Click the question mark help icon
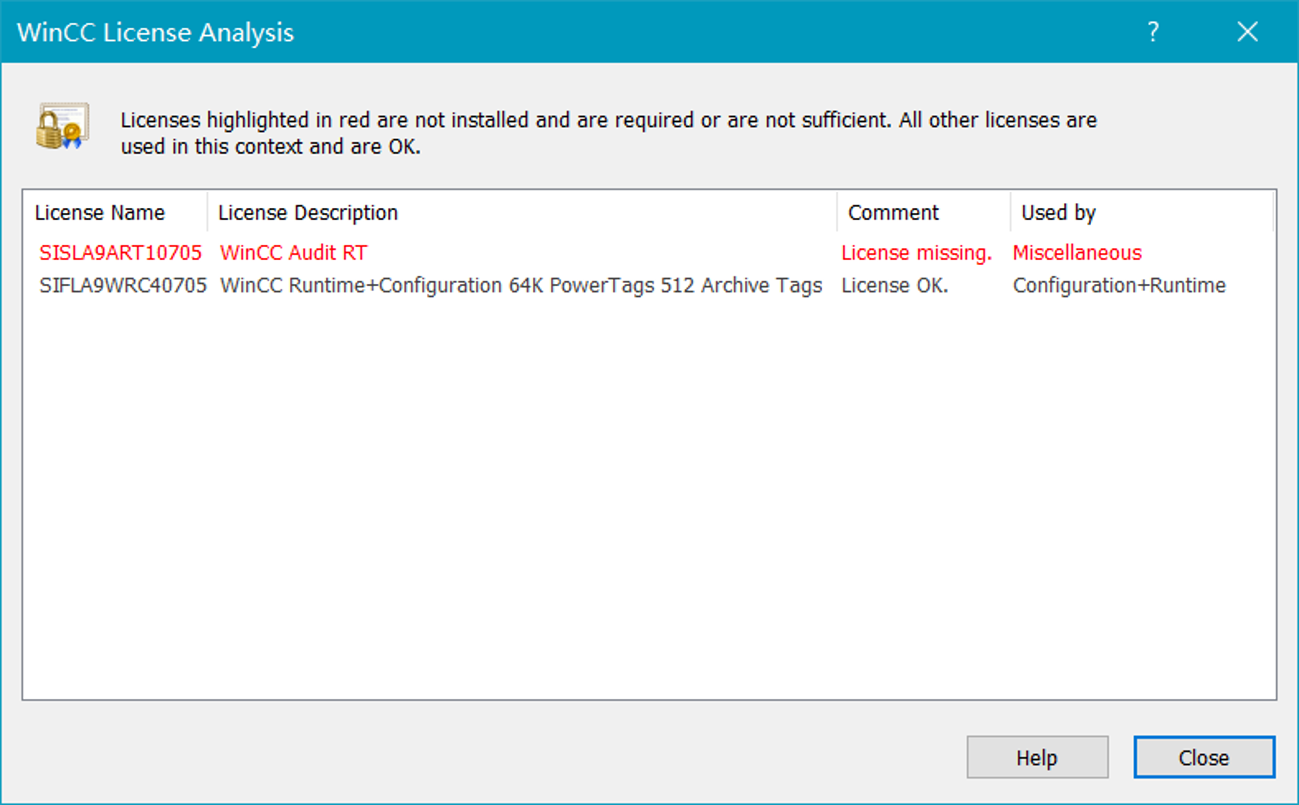This screenshot has height=805, width=1299. 1153,32
